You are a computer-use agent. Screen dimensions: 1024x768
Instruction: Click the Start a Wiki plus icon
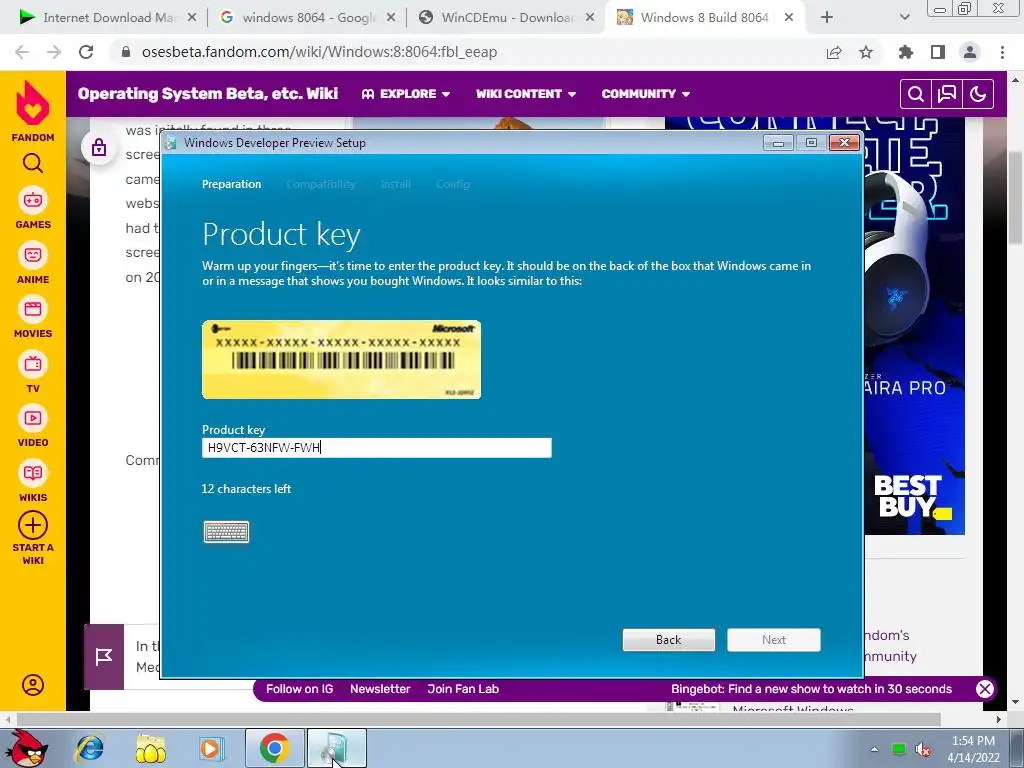coord(33,525)
